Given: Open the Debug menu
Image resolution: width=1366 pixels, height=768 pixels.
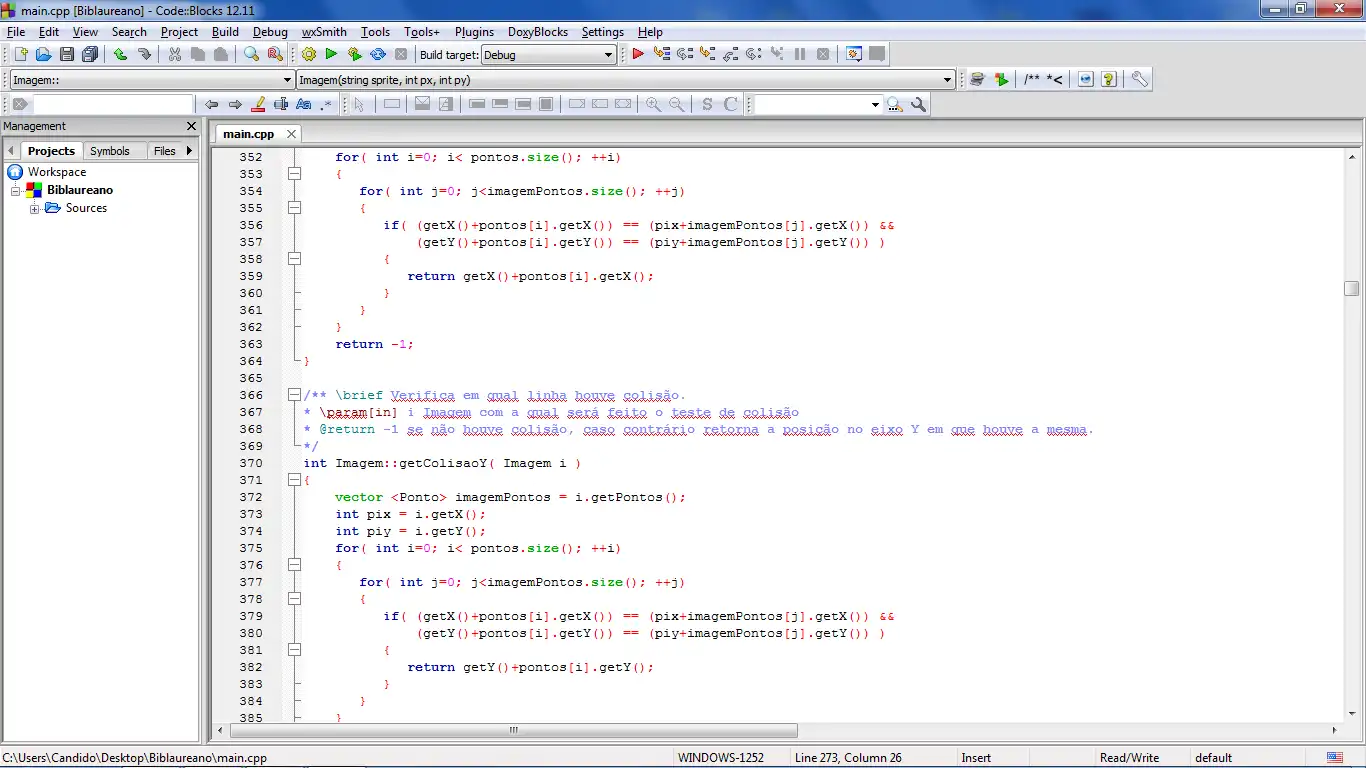Looking at the screenshot, I should [270, 32].
